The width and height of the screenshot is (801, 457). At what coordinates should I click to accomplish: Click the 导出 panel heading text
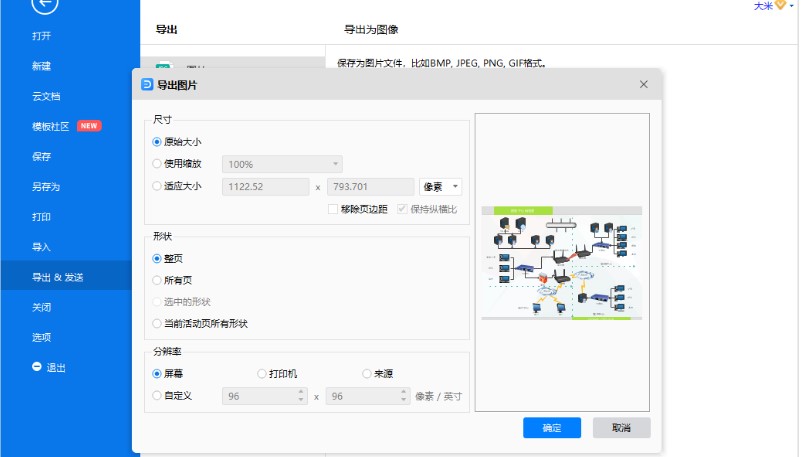tap(167, 30)
